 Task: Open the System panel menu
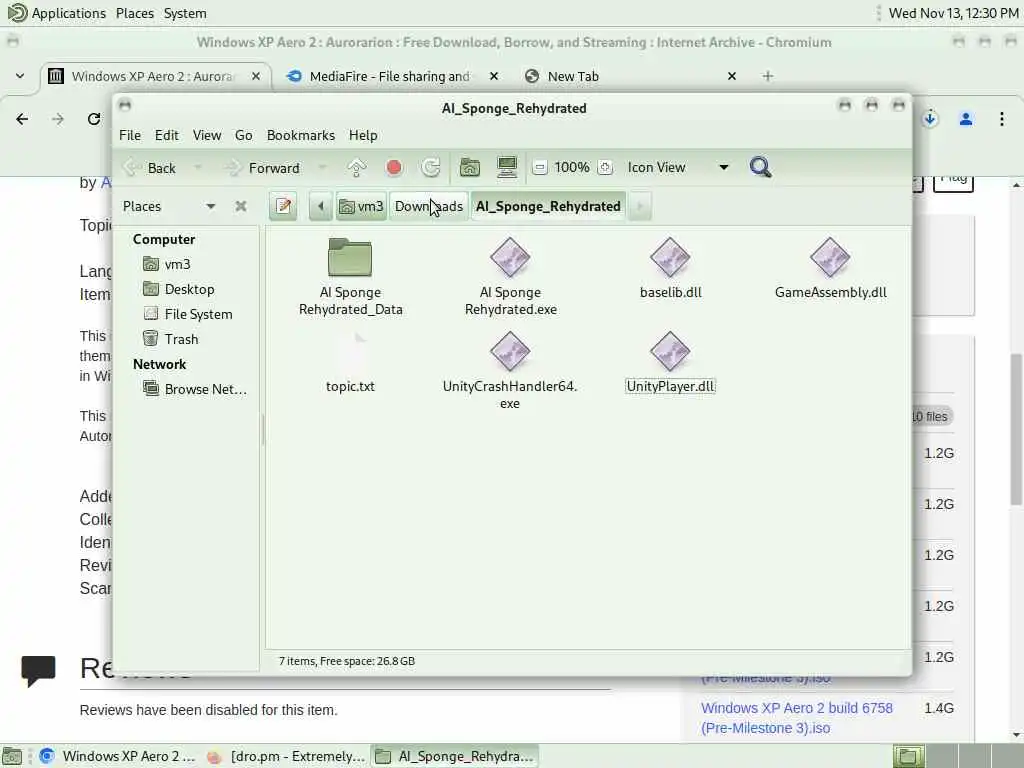point(185,13)
